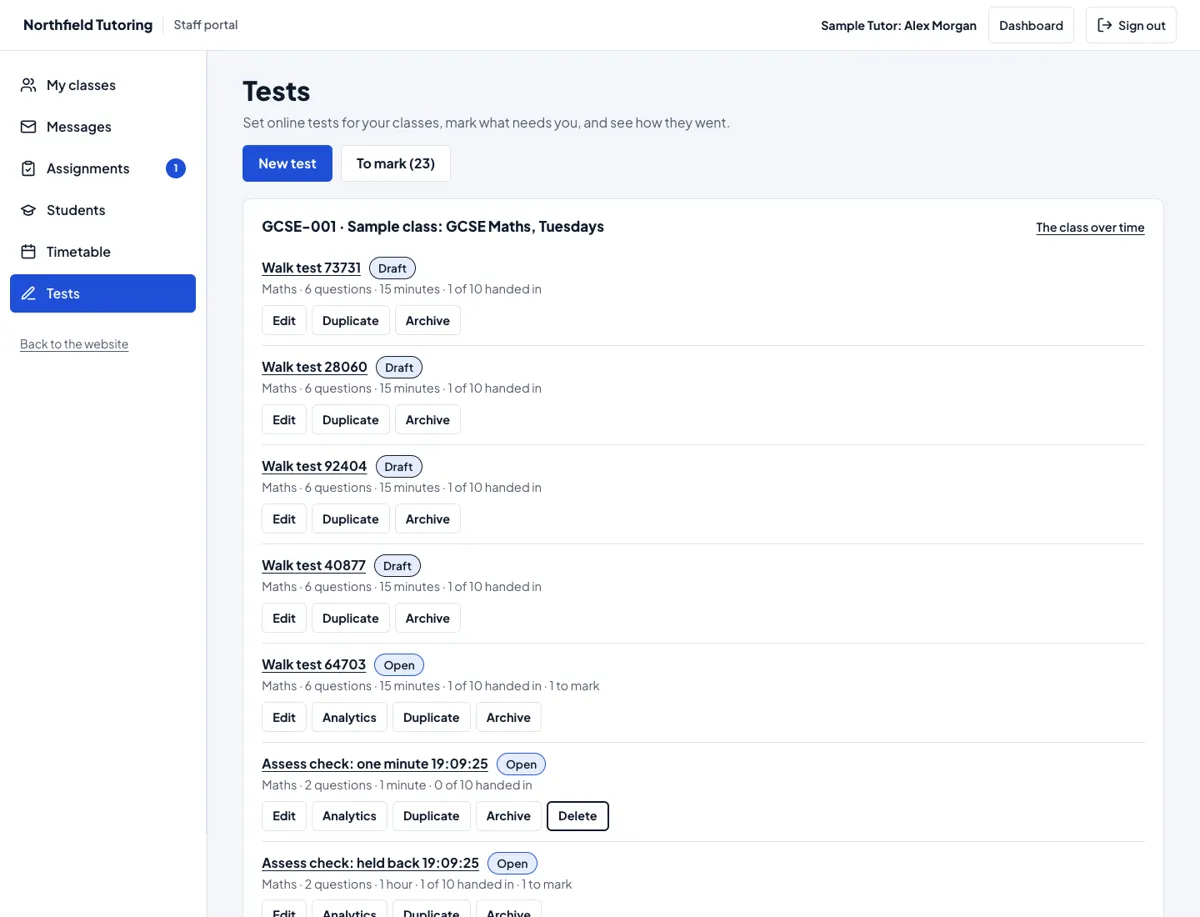The height and width of the screenshot is (917, 1200).
Task: Duplicate Walk test 40877
Action: [x=350, y=618]
